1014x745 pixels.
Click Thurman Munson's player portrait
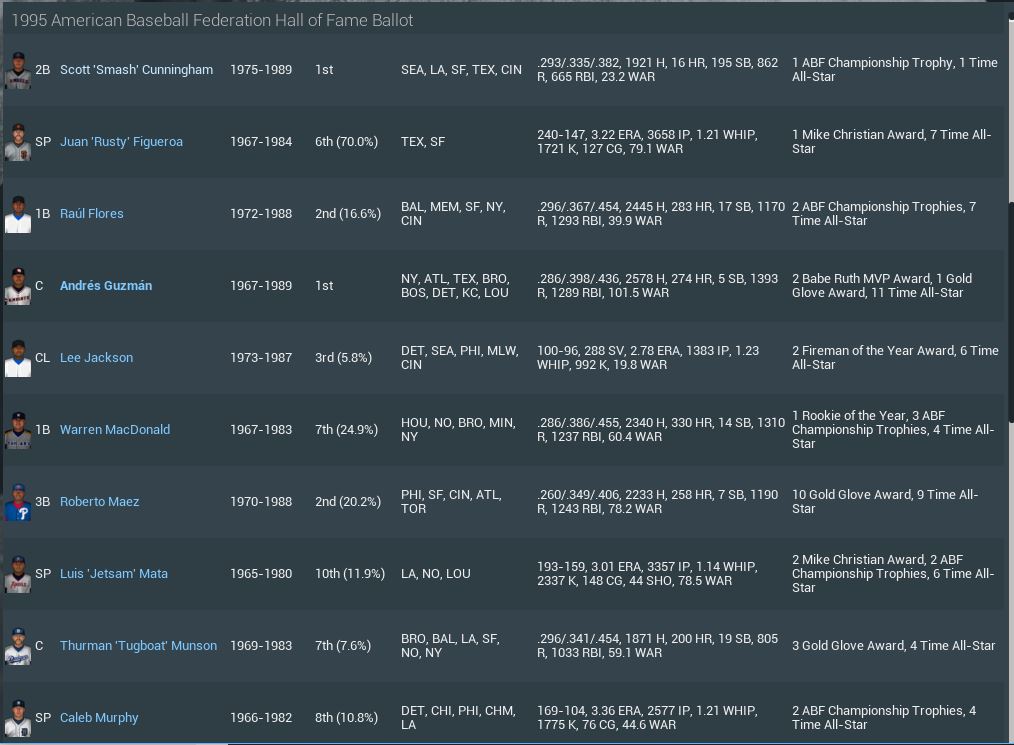pyautogui.click(x=17, y=646)
